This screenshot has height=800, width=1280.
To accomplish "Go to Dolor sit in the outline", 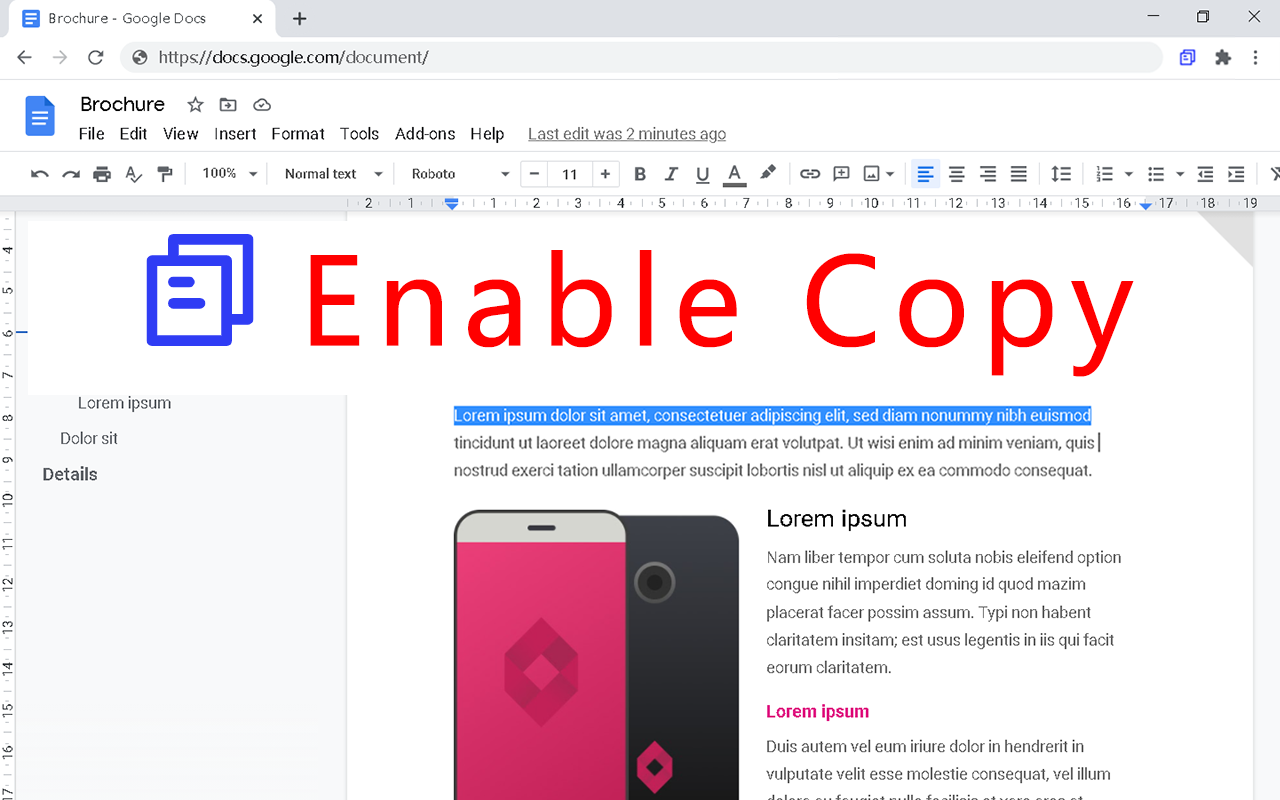I will [89, 438].
